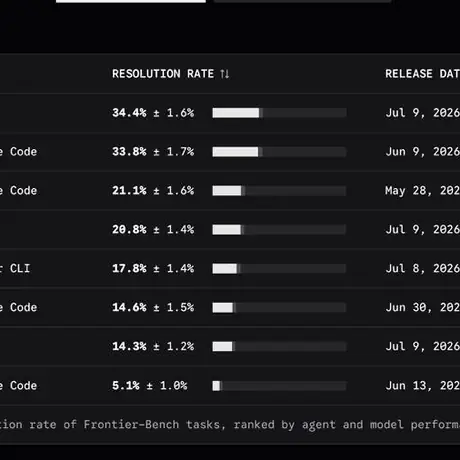
Task: Click the Frontier-Bench caption text
Action: click(230, 425)
